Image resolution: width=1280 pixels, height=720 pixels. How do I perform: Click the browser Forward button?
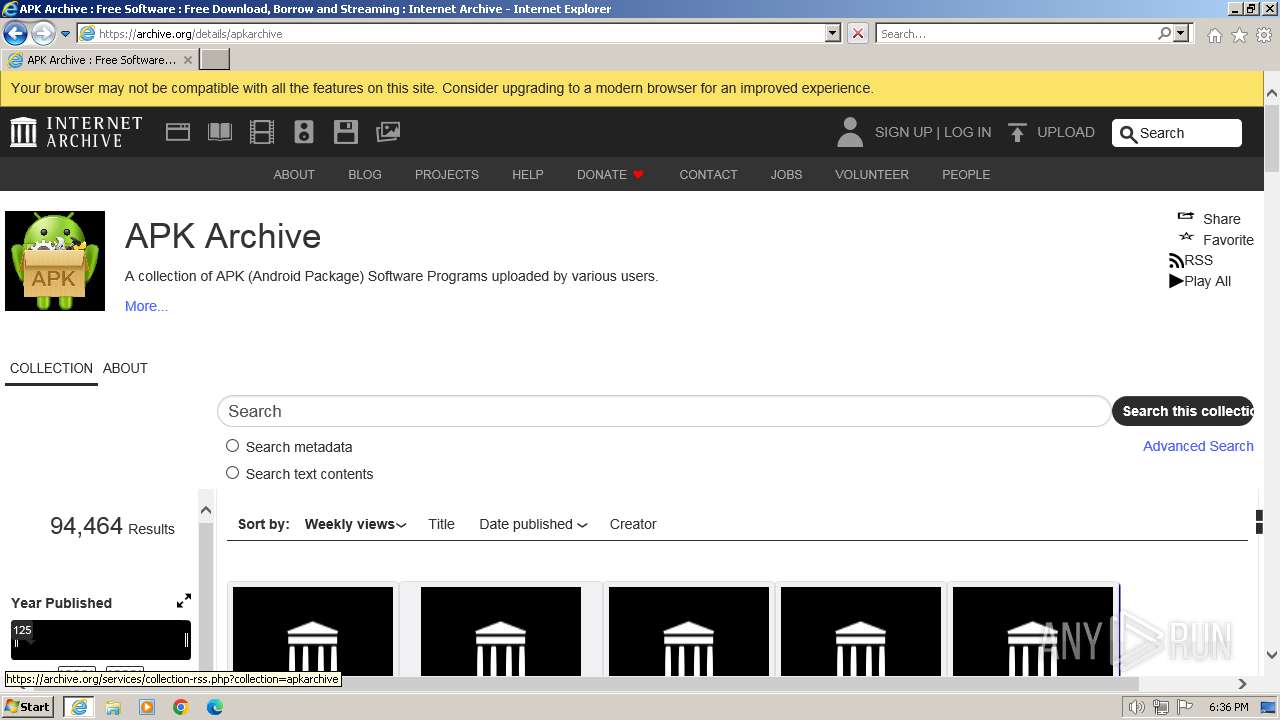point(43,33)
